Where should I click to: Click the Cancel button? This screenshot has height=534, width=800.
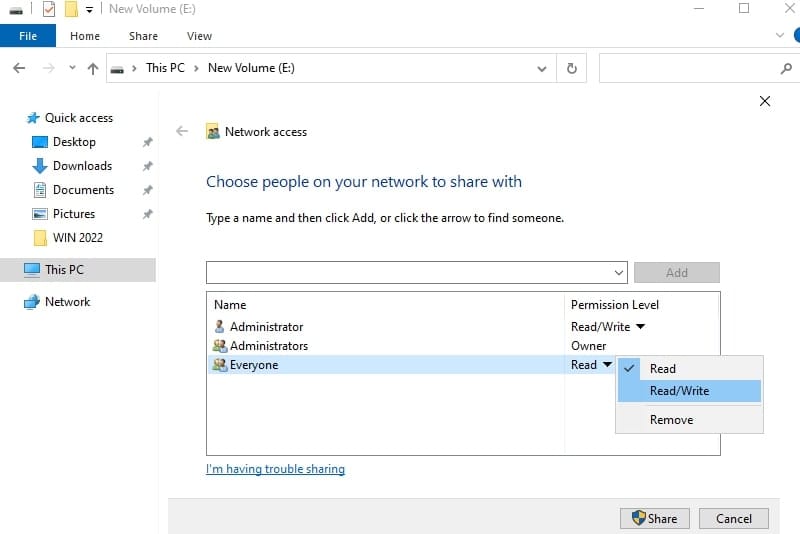tap(734, 518)
